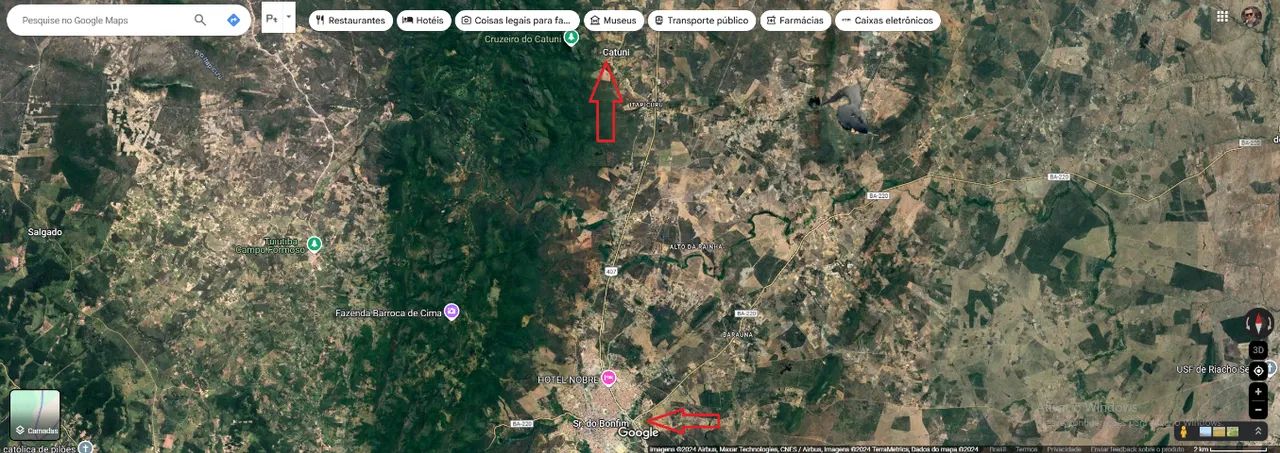The width and height of the screenshot is (1280, 453).
Task: Click the Fazenda Barroca de Cima marker
Action: coord(451,312)
